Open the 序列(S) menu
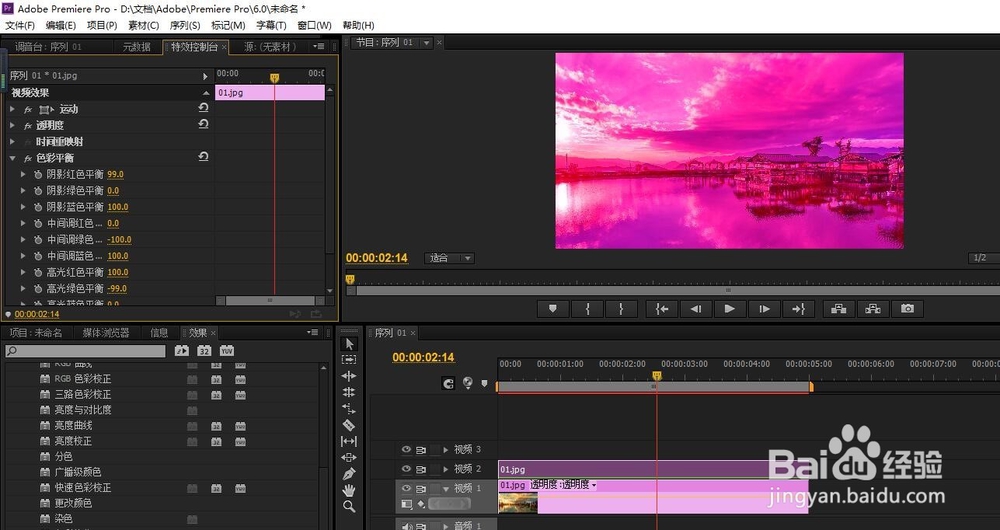 [x=185, y=26]
